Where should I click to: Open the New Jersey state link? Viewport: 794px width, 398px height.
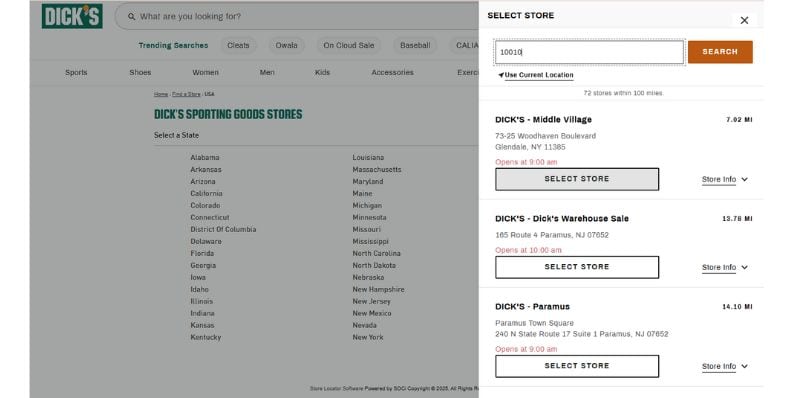[372, 301]
